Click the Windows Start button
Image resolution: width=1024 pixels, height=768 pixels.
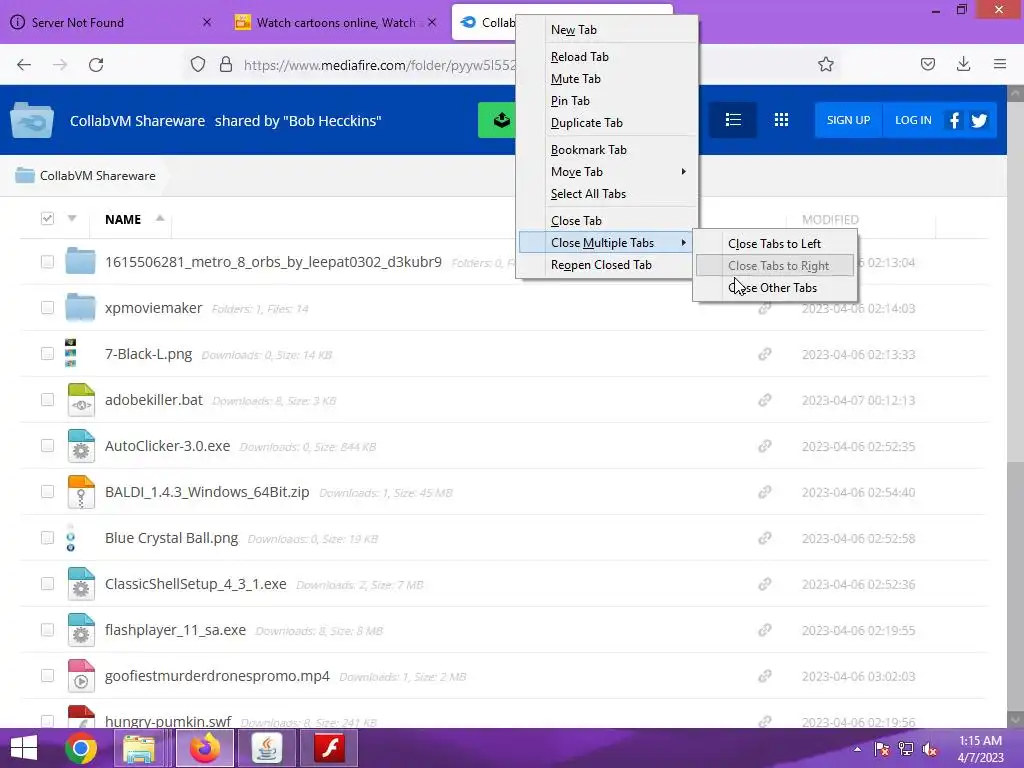[24, 748]
